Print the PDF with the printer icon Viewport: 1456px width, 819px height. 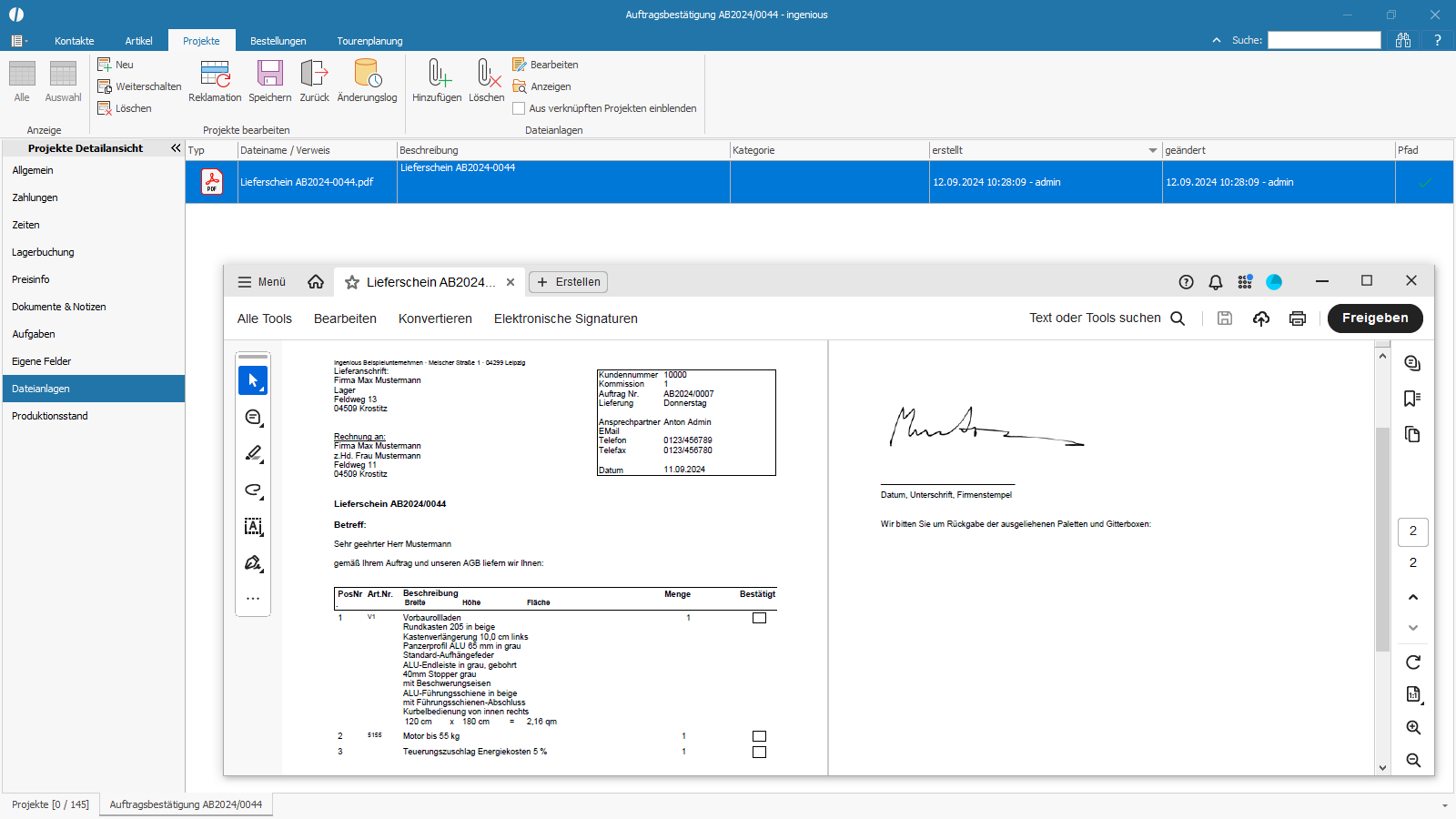[1298, 318]
